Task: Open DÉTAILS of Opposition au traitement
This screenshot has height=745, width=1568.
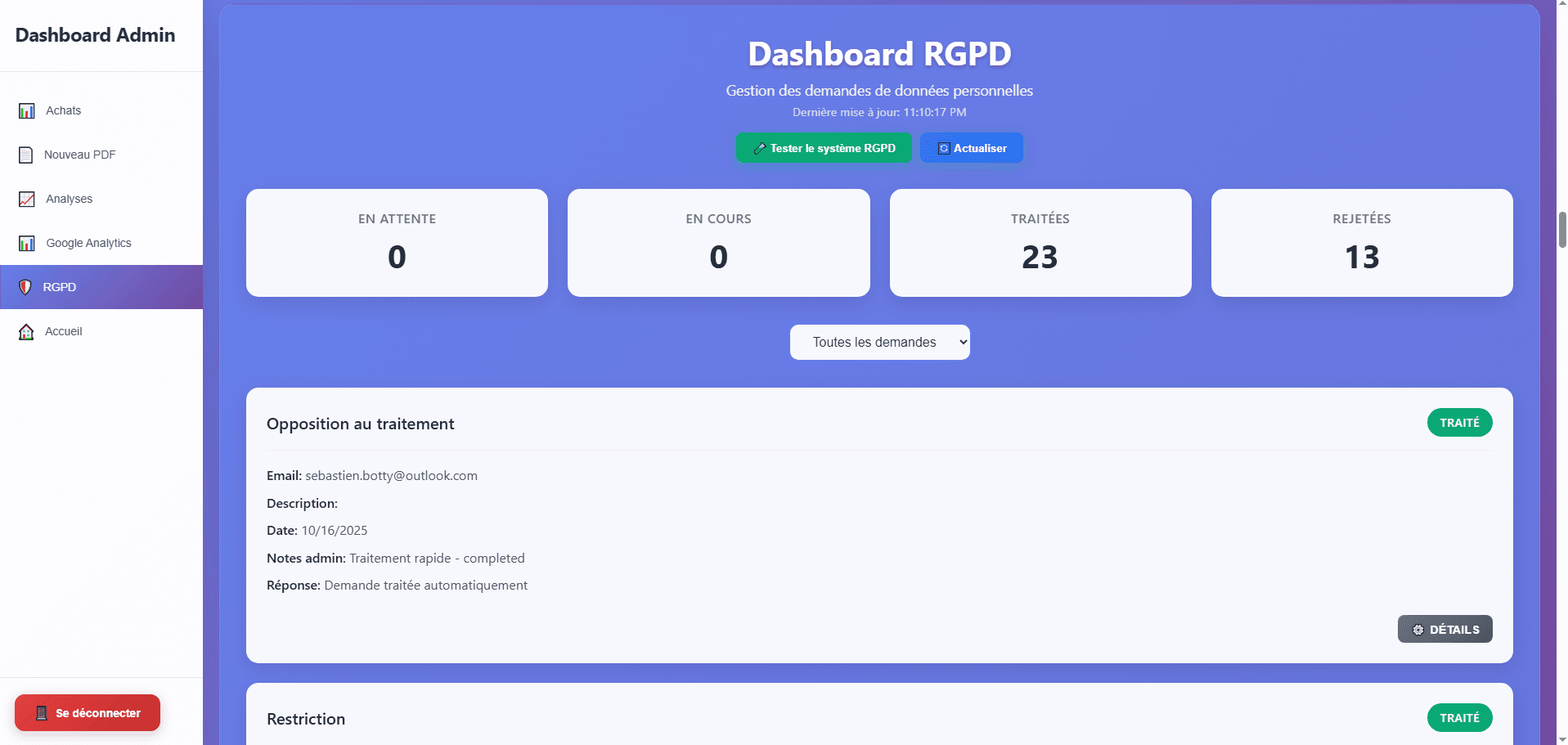Action: pos(1444,629)
